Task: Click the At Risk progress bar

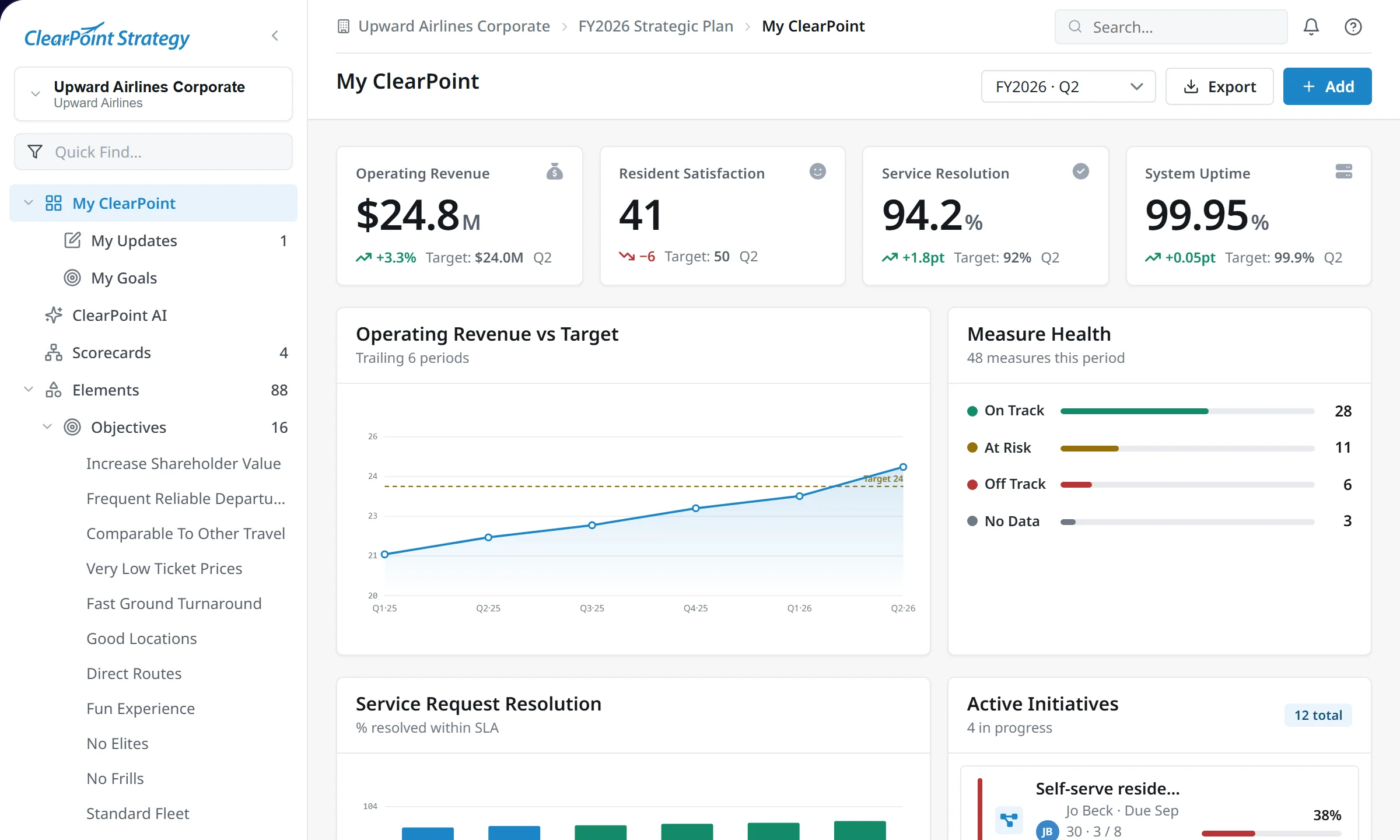Action: point(1187,448)
